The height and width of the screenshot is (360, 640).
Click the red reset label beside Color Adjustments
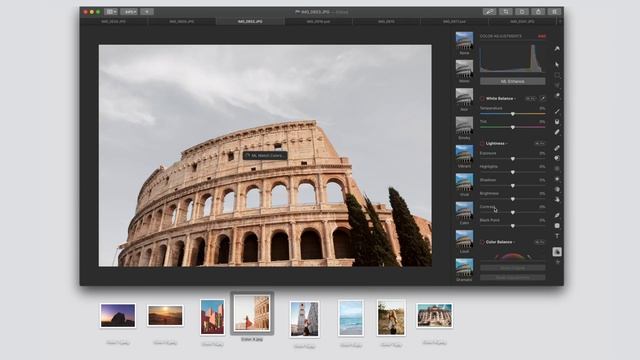tap(542, 36)
